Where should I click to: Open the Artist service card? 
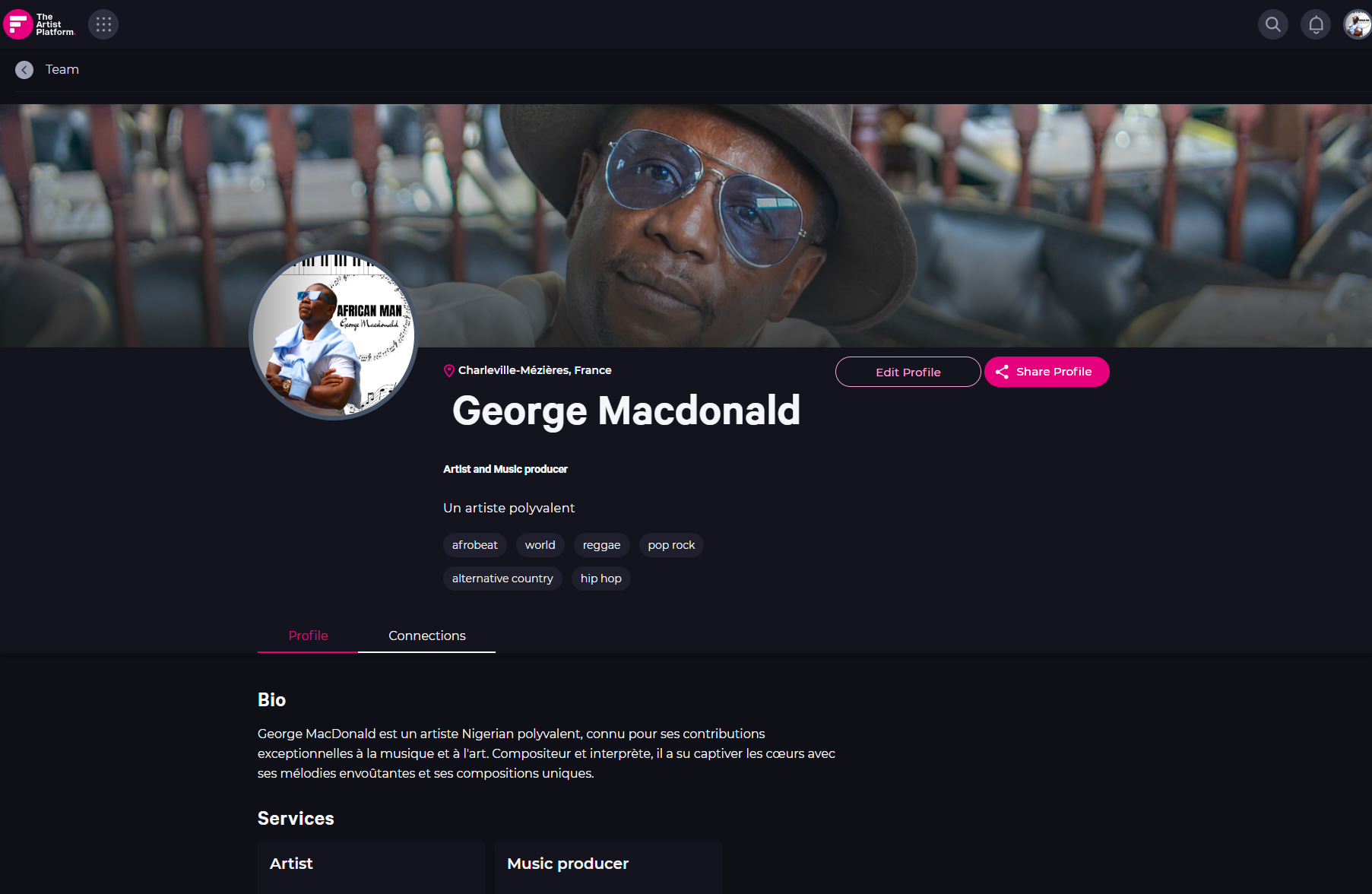(x=371, y=867)
